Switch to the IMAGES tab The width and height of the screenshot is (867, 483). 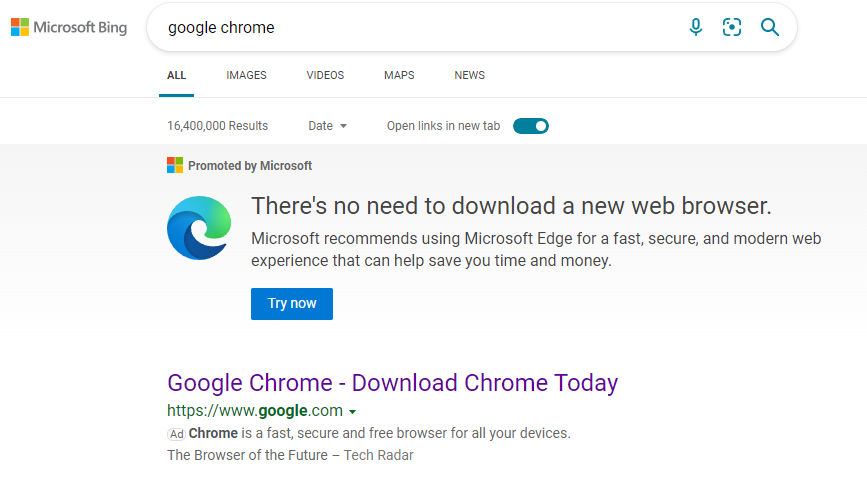[246, 75]
